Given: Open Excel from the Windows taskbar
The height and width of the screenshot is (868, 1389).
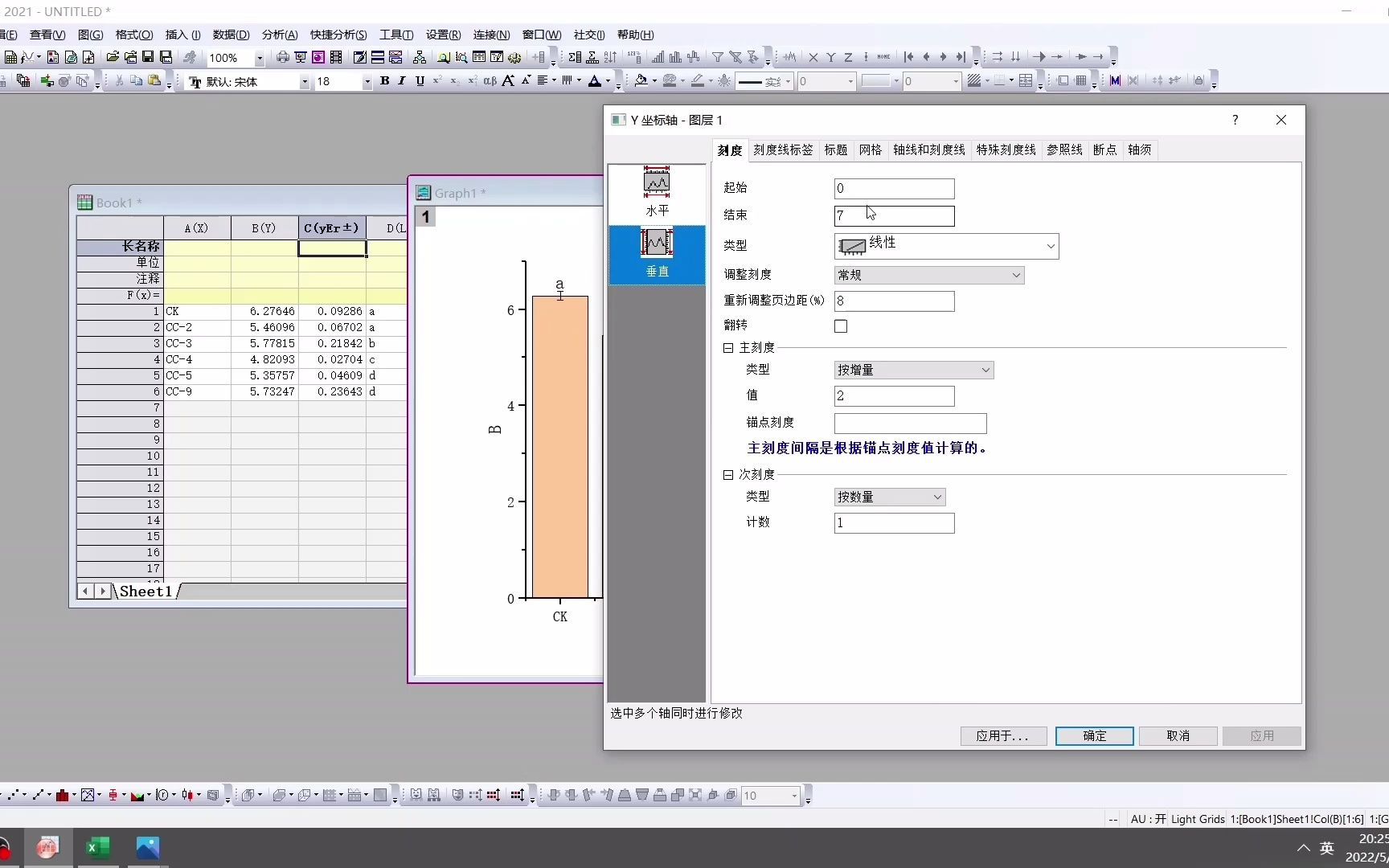Looking at the screenshot, I should pyautogui.click(x=98, y=847).
